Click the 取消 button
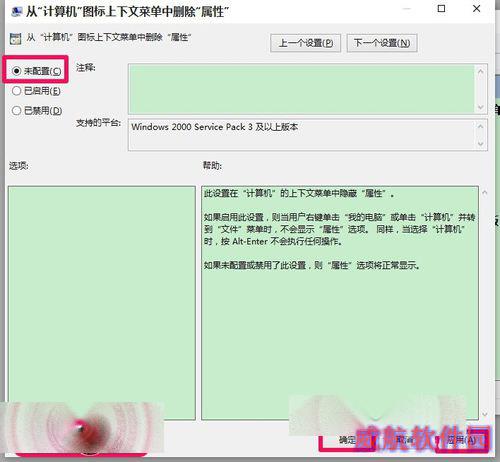500x462 pixels. pyautogui.click(x=405, y=440)
